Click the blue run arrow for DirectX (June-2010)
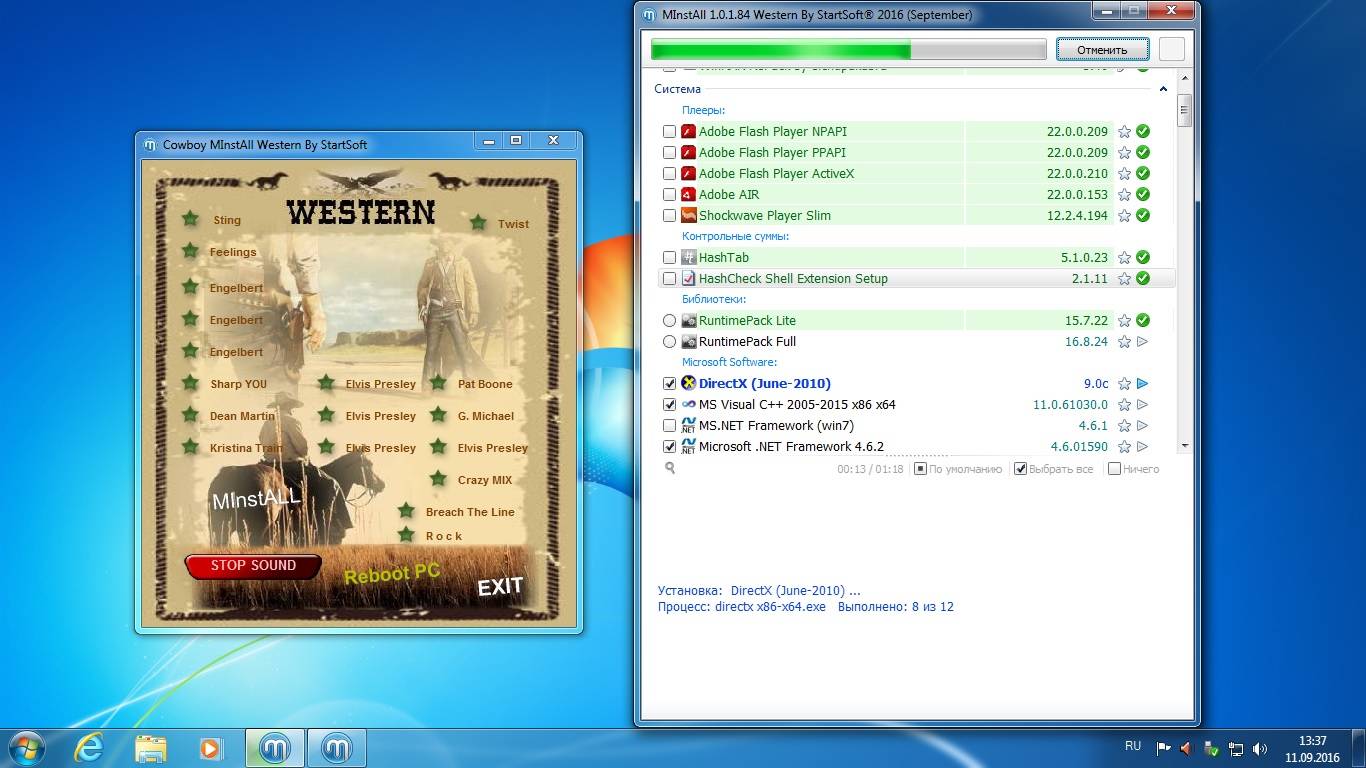This screenshot has height=768, width=1366. click(x=1143, y=383)
